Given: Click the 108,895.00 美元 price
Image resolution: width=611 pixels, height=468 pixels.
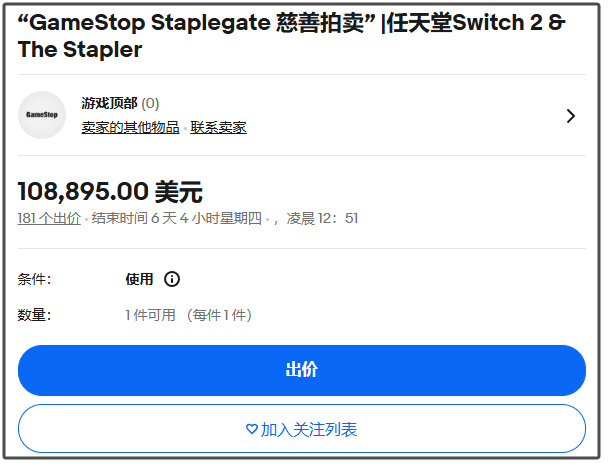Looking at the screenshot, I should click(110, 191).
